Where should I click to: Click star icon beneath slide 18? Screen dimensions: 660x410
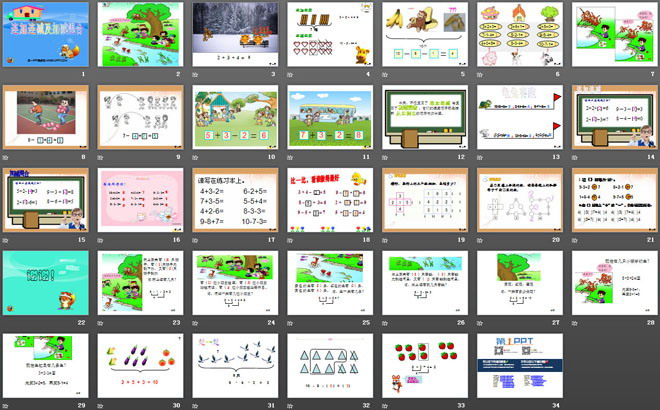tap(290, 240)
